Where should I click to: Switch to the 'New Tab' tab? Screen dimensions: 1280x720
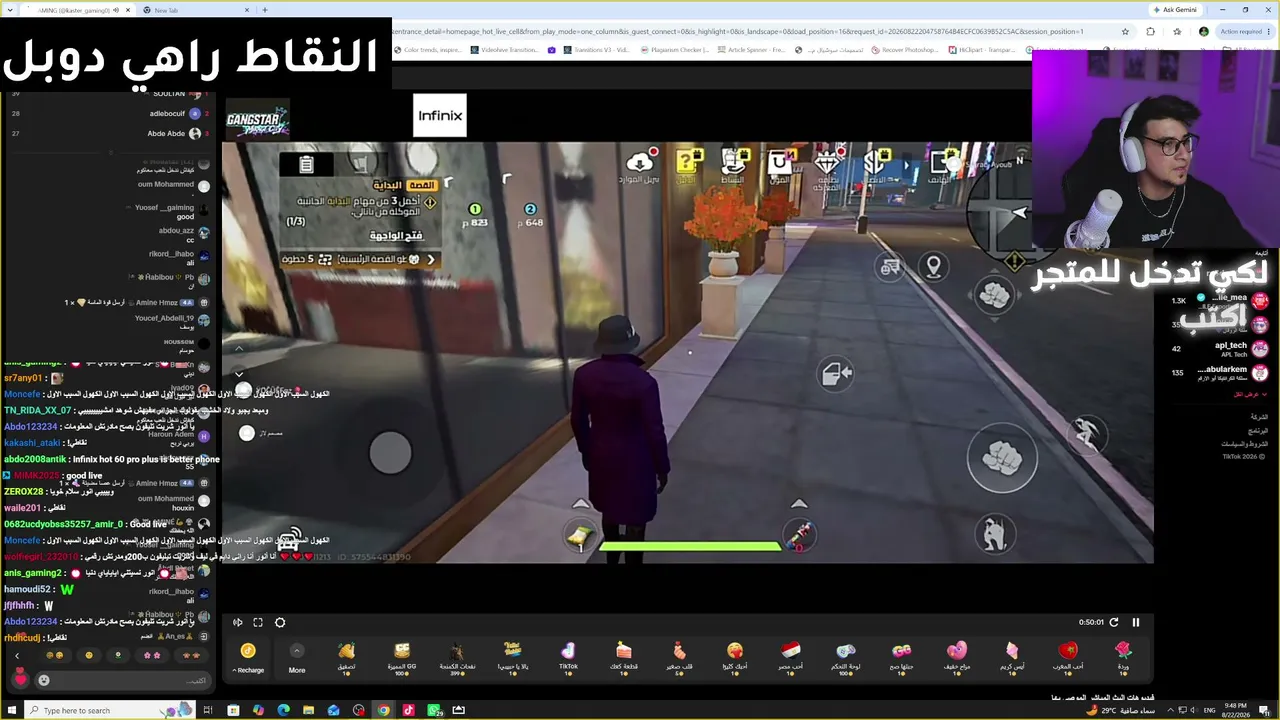195,10
